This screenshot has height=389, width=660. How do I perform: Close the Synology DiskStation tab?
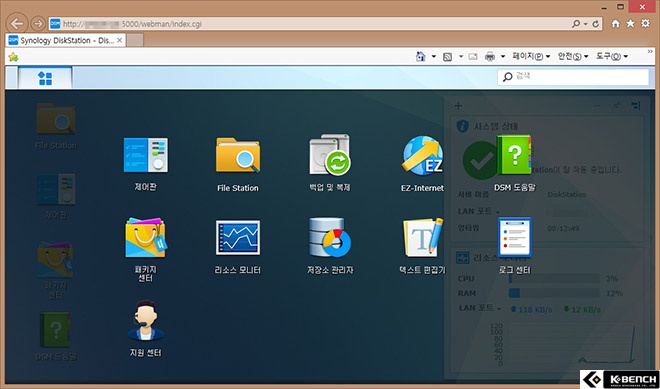[120, 40]
